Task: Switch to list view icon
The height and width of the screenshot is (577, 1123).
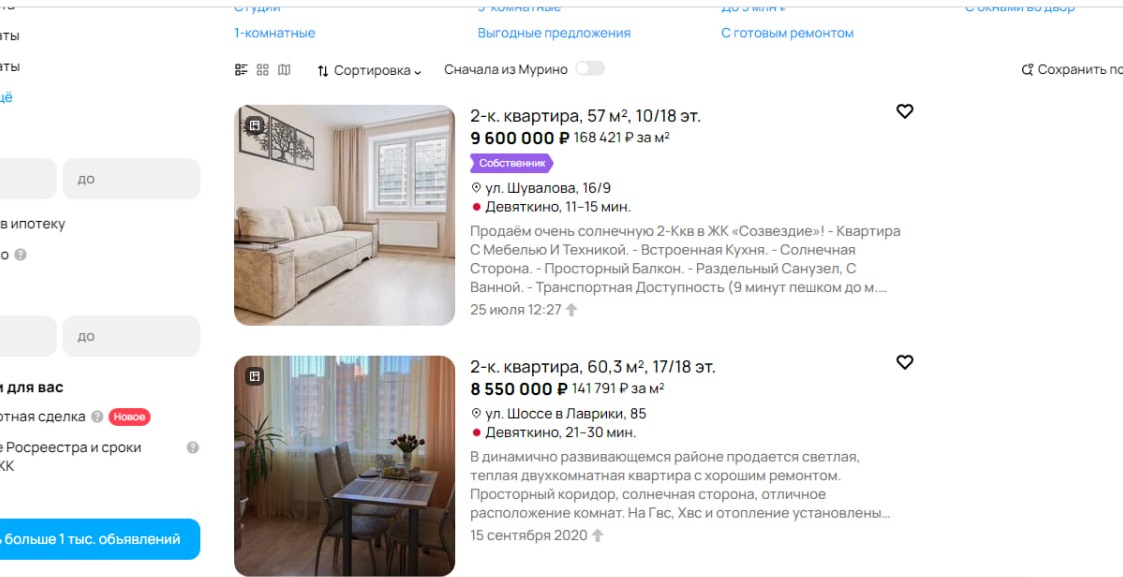Action: (241, 69)
